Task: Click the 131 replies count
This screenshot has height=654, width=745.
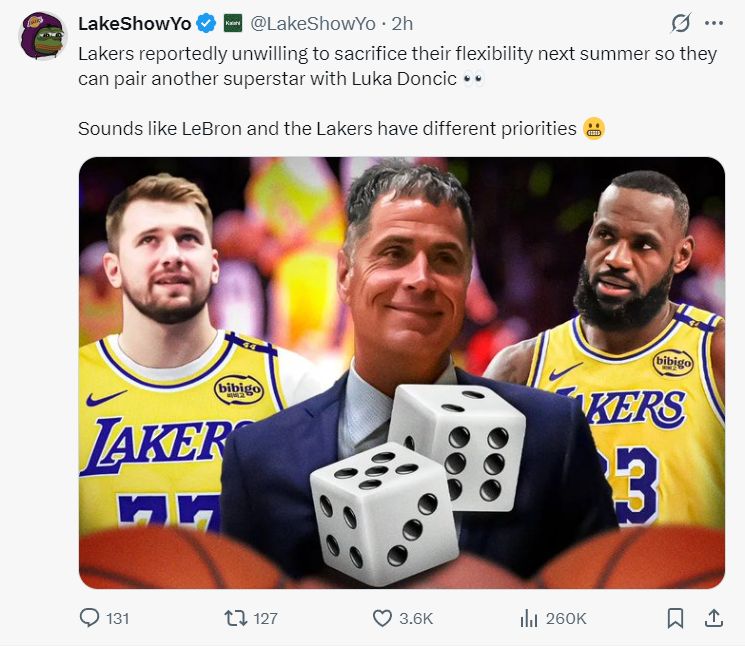Action: pos(118,618)
